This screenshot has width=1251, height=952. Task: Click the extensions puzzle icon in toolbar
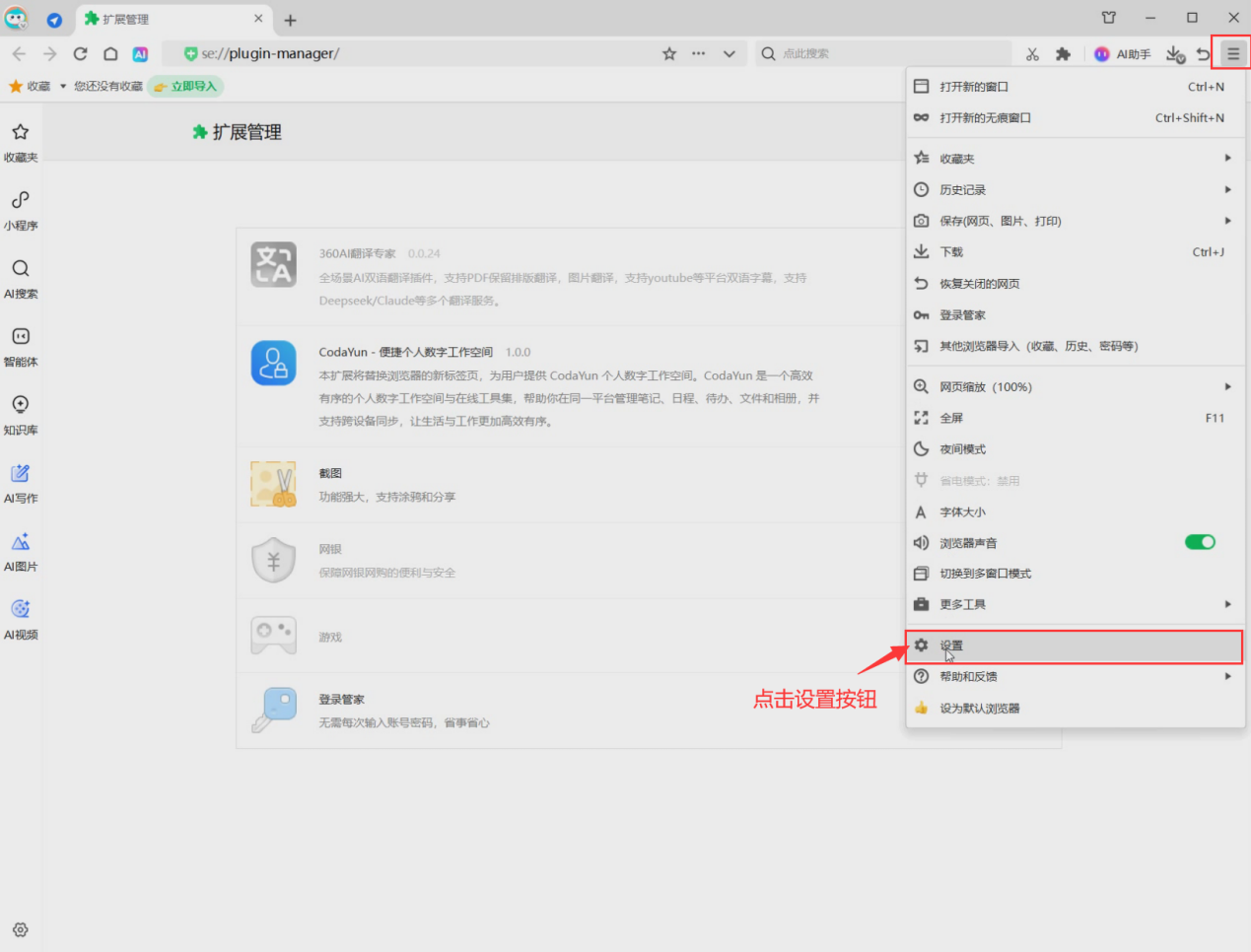1063,54
